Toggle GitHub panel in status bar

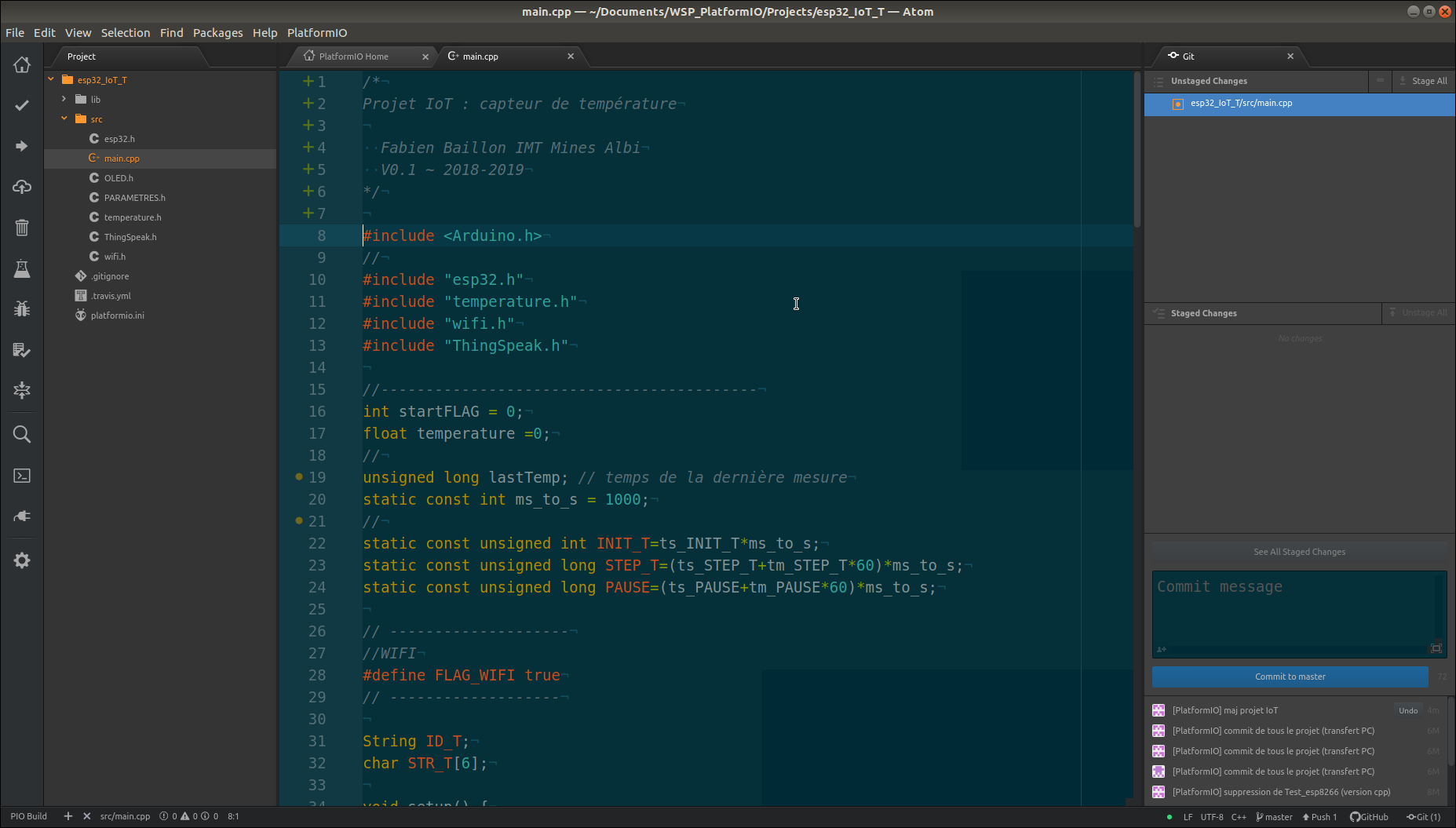[1369, 817]
